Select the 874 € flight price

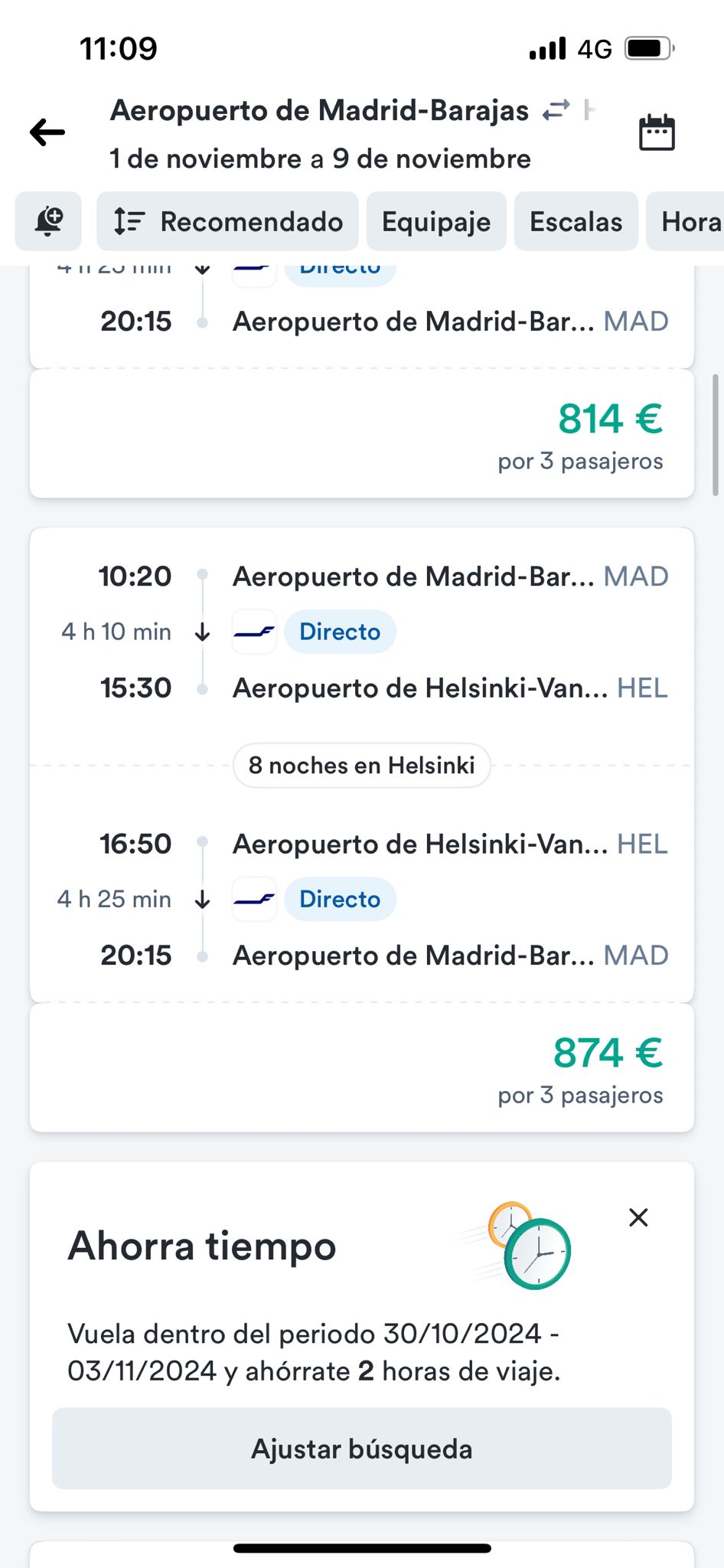(608, 1053)
